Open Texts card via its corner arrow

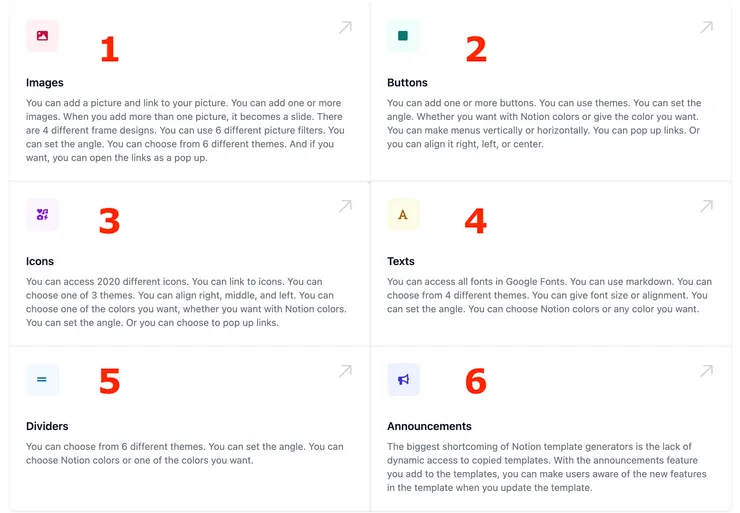tap(706, 206)
